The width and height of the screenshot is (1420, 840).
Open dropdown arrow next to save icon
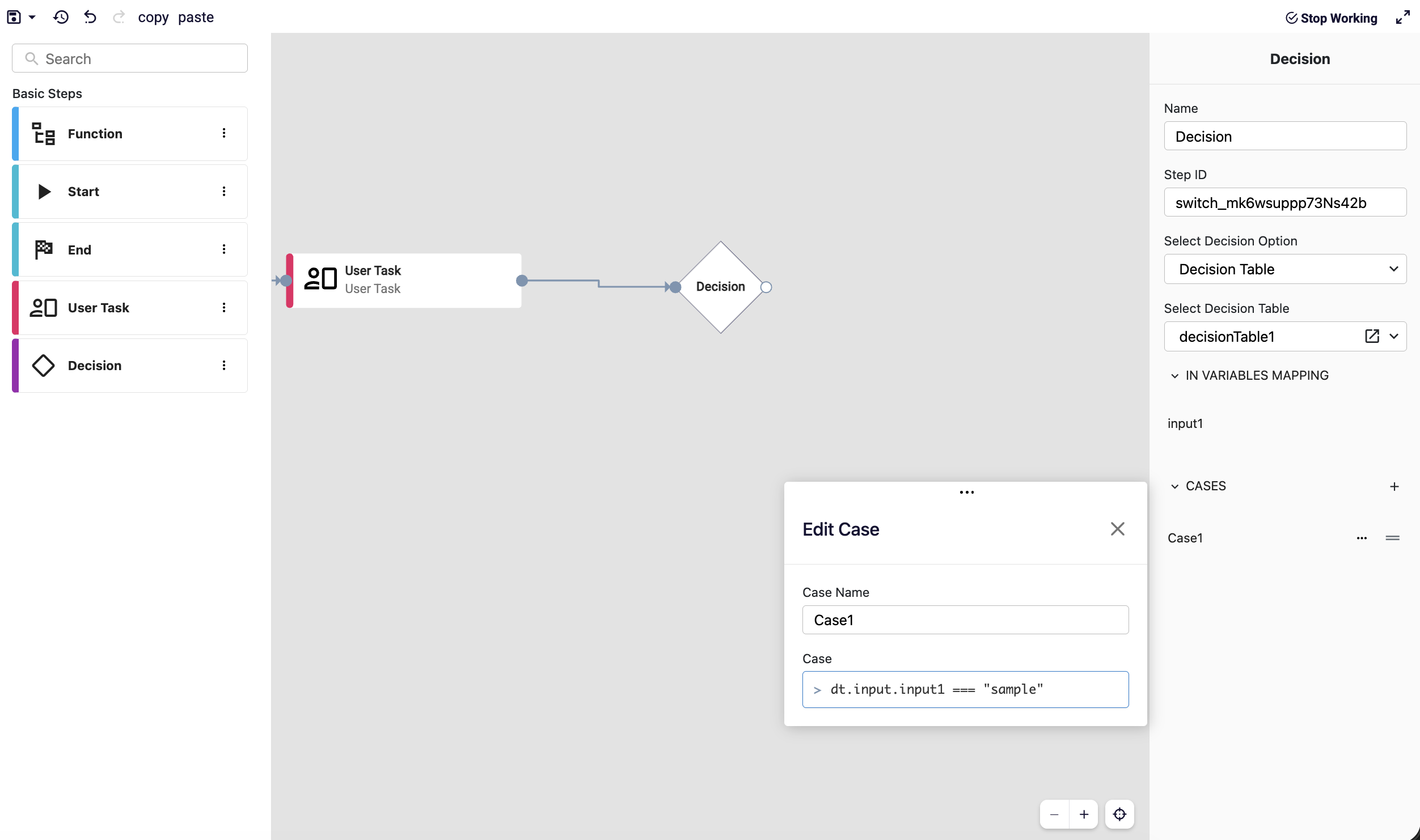[x=32, y=17]
